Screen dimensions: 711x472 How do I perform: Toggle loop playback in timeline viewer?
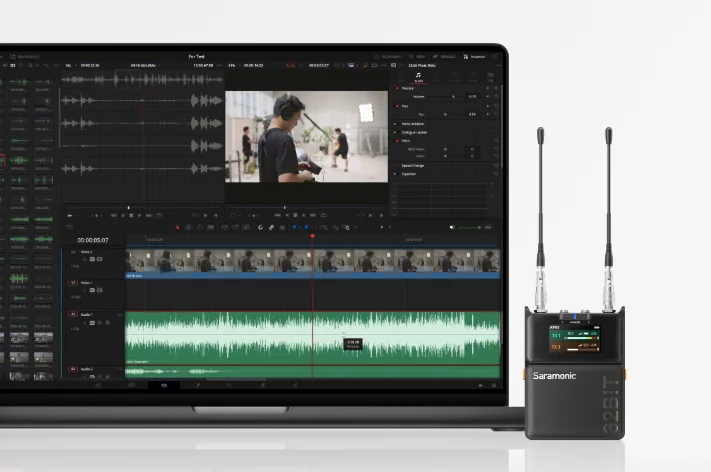323,215
